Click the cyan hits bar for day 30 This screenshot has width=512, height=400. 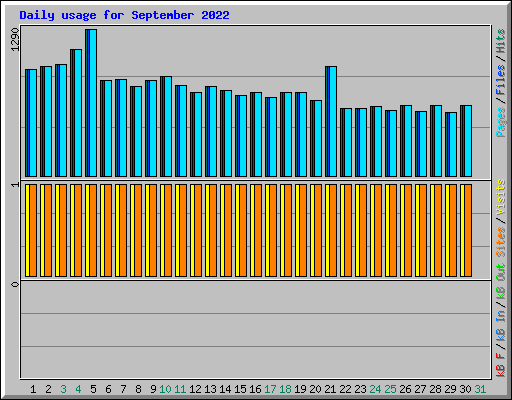pos(468,141)
